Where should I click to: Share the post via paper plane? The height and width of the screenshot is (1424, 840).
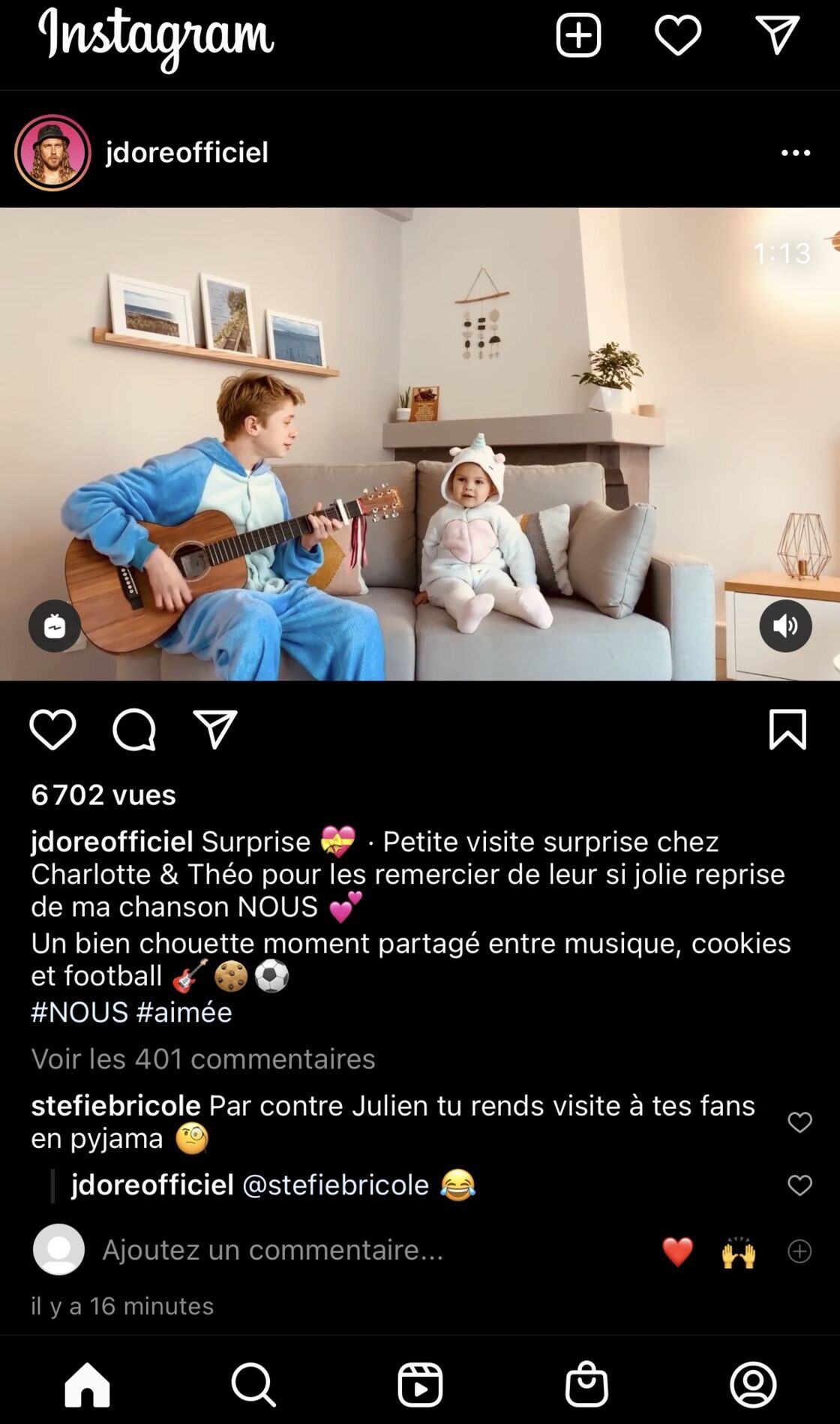tap(215, 729)
